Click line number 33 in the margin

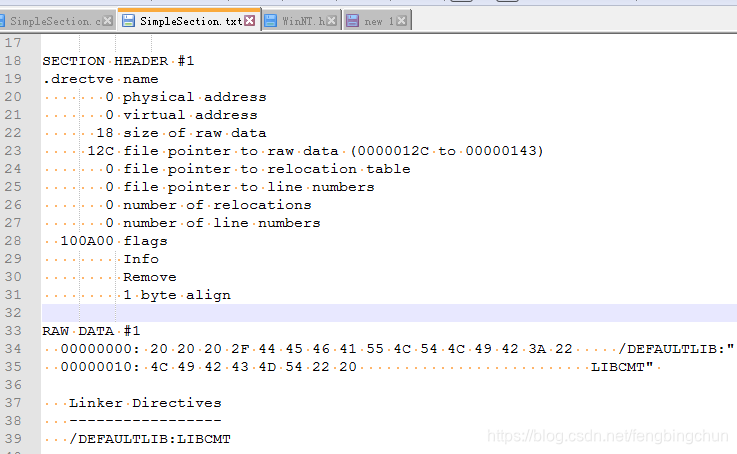(x=13, y=330)
